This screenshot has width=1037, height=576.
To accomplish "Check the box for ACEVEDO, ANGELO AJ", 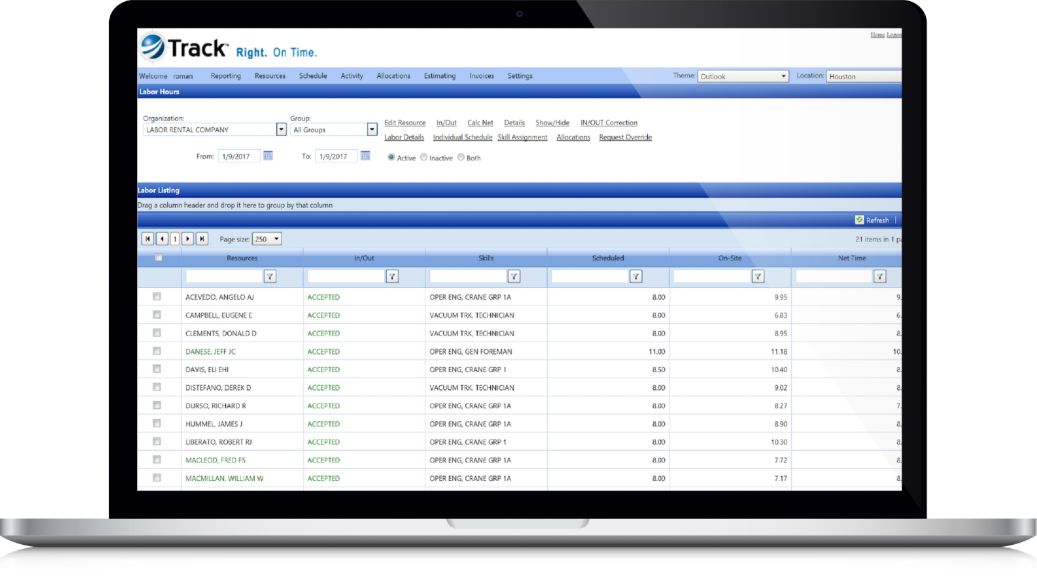I will coord(157,297).
